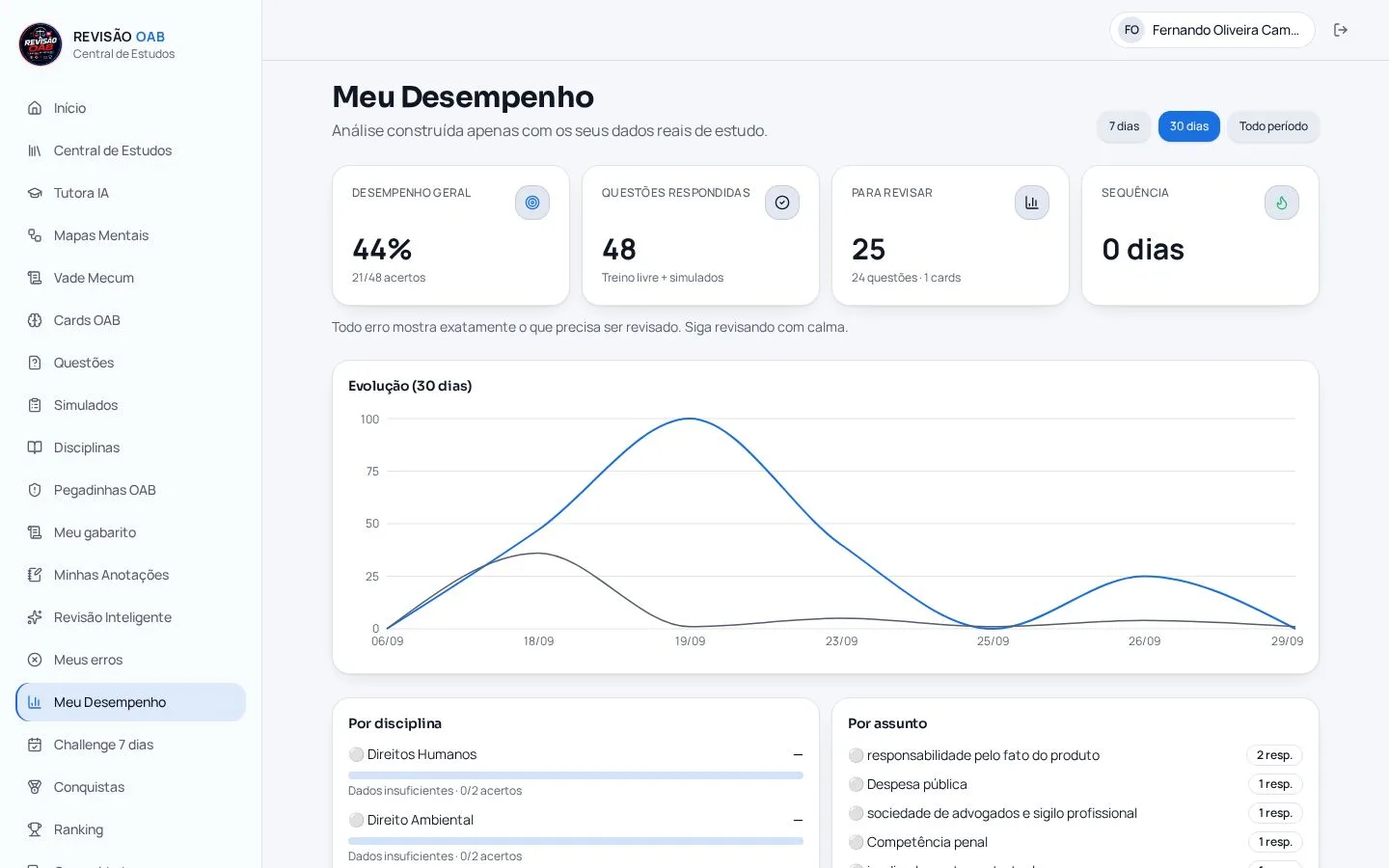Click the Sequência flame icon

(x=1282, y=203)
